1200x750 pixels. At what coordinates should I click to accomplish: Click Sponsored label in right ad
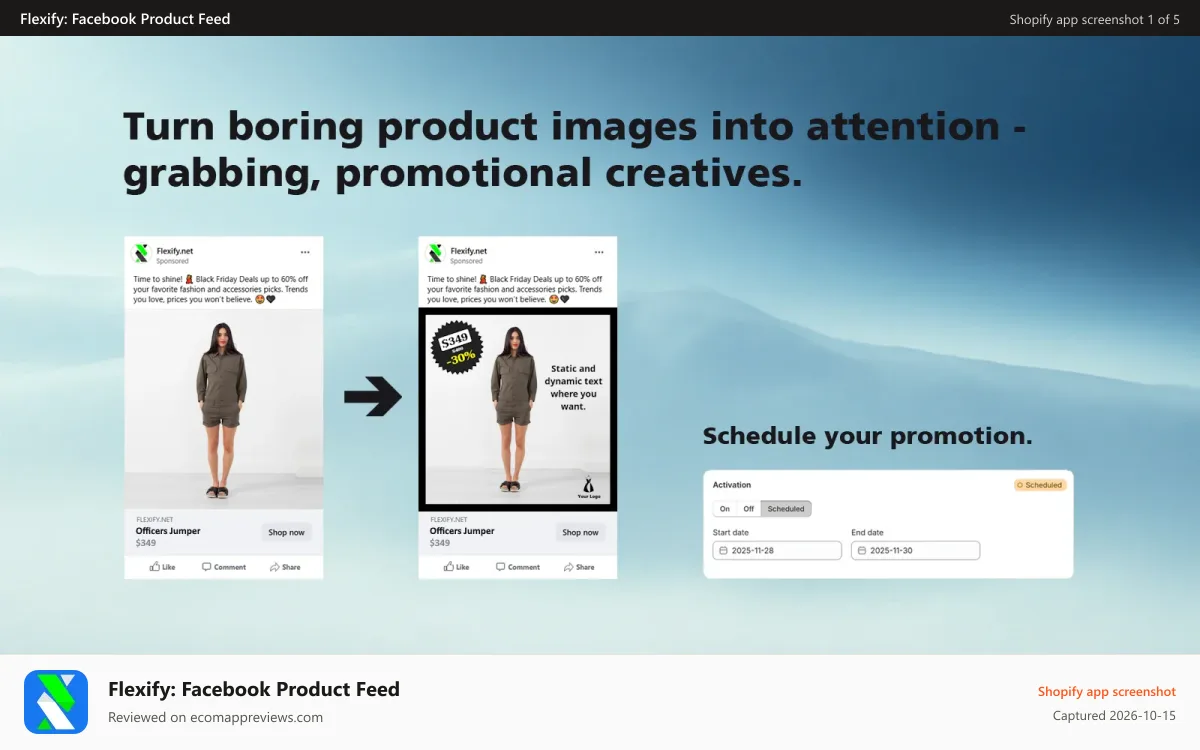click(466, 261)
